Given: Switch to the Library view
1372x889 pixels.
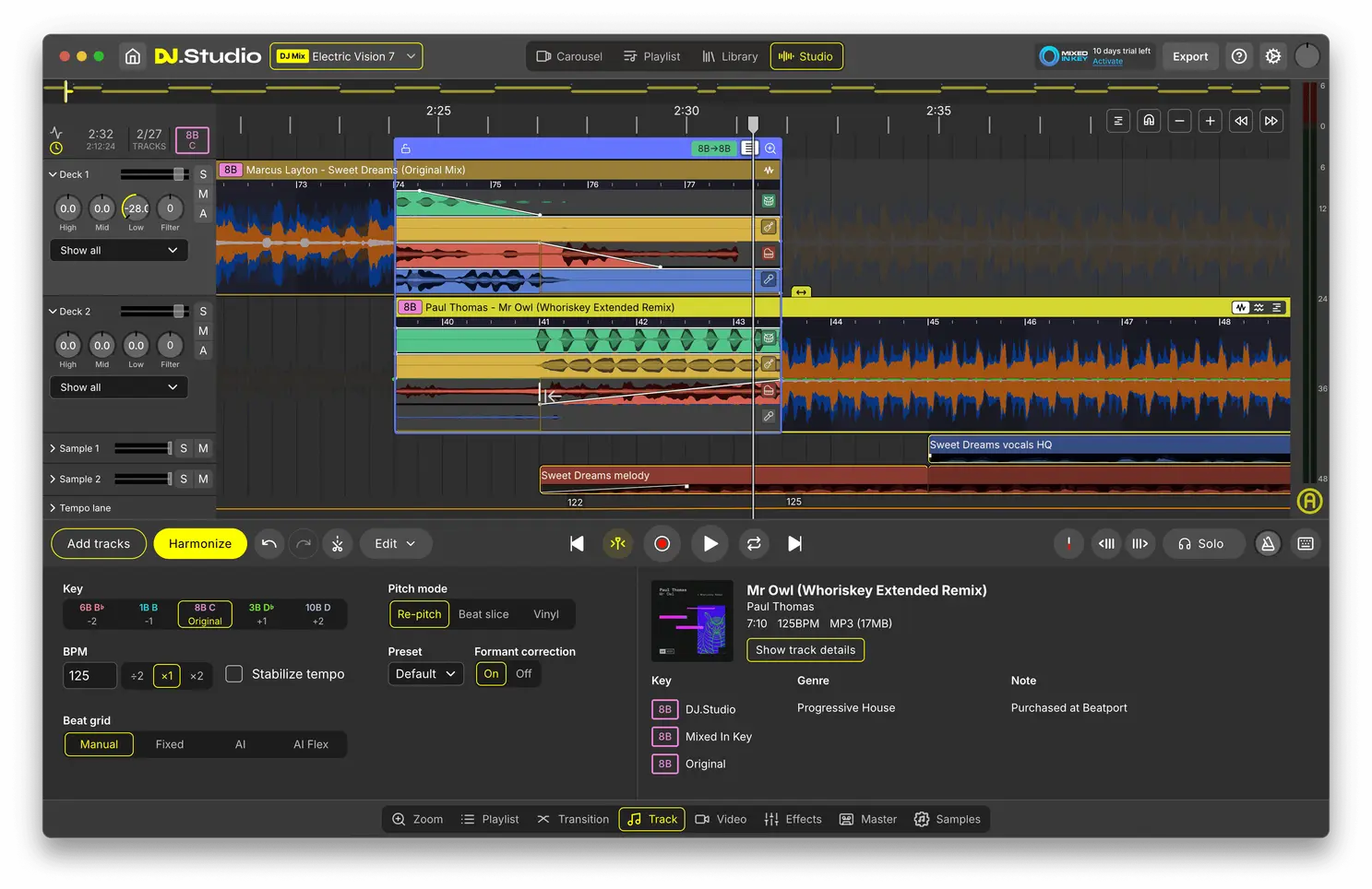Looking at the screenshot, I should (x=730, y=56).
